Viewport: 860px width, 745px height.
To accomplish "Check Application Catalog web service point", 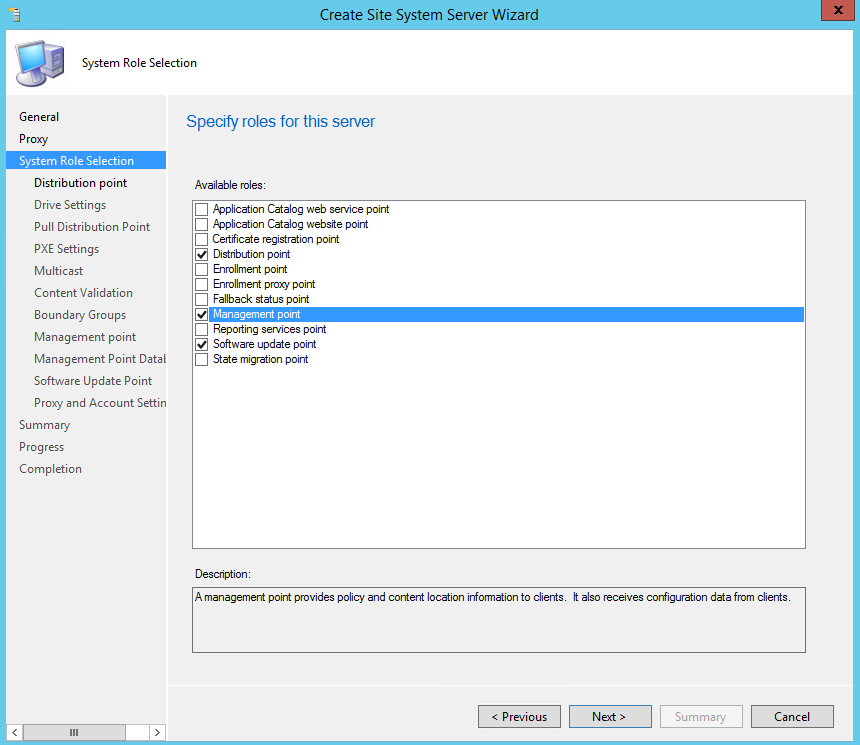I will [202, 210].
